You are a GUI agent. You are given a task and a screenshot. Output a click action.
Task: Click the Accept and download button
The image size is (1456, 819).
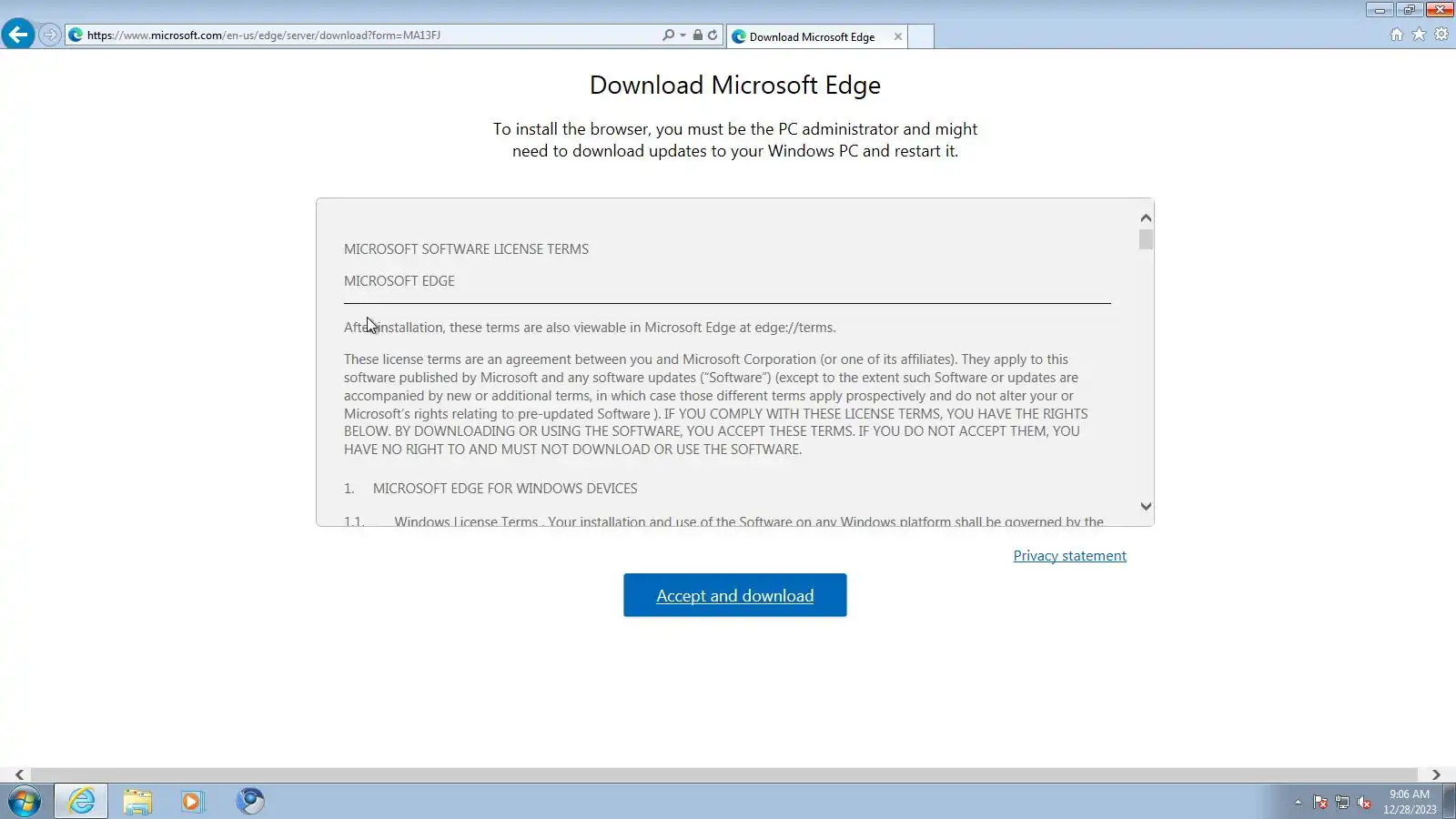tap(735, 595)
